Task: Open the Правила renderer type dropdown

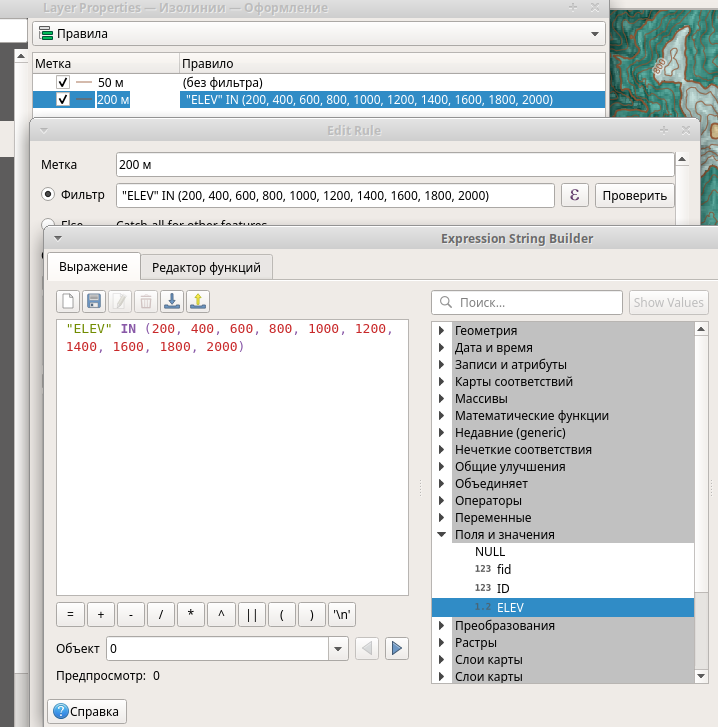Action: coord(318,34)
